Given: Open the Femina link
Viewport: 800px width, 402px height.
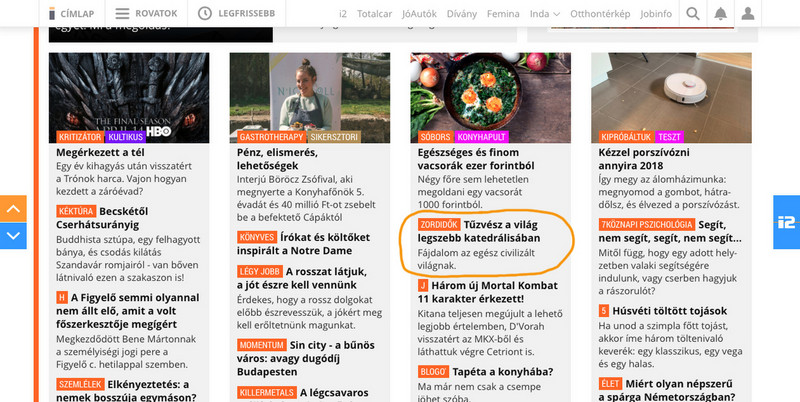Looking at the screenshot, I should click(x=503, y=14).
